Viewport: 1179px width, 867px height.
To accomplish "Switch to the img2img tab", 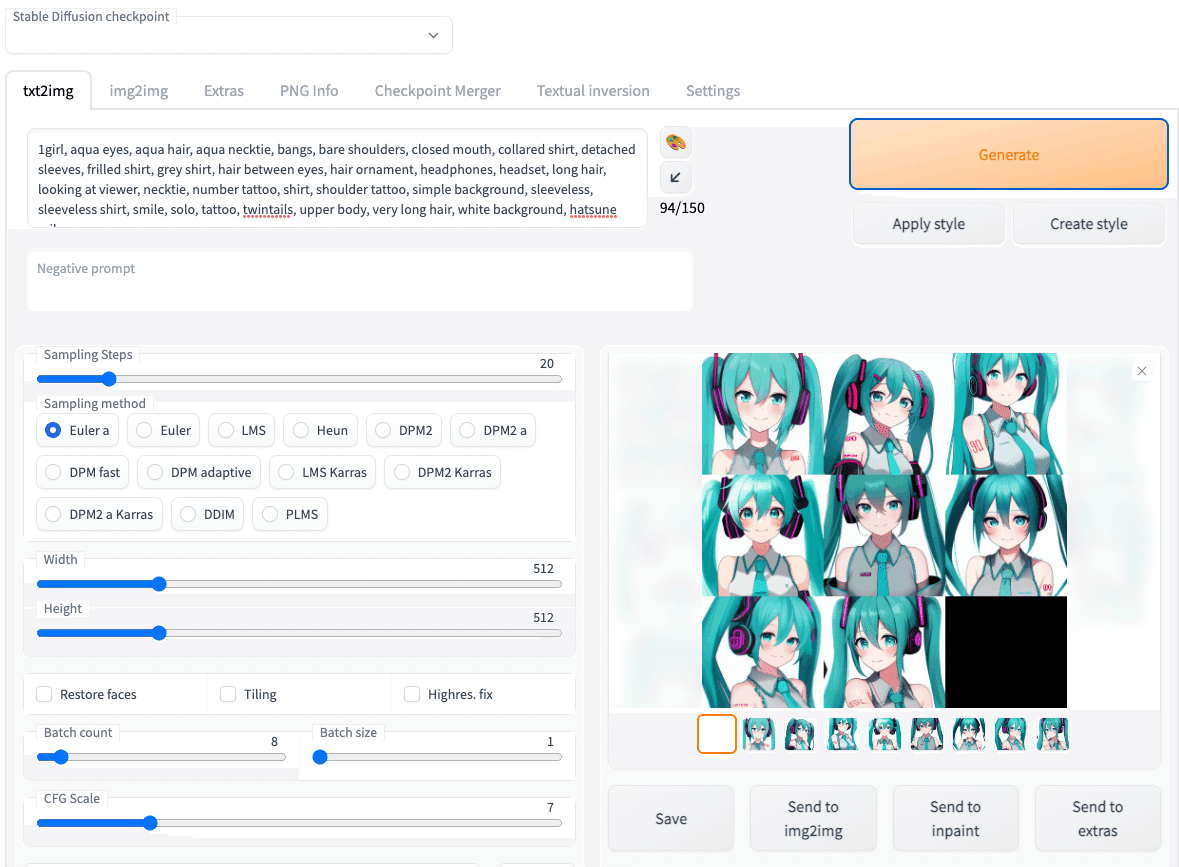I will pyautogui.click(x=138, y=90).
